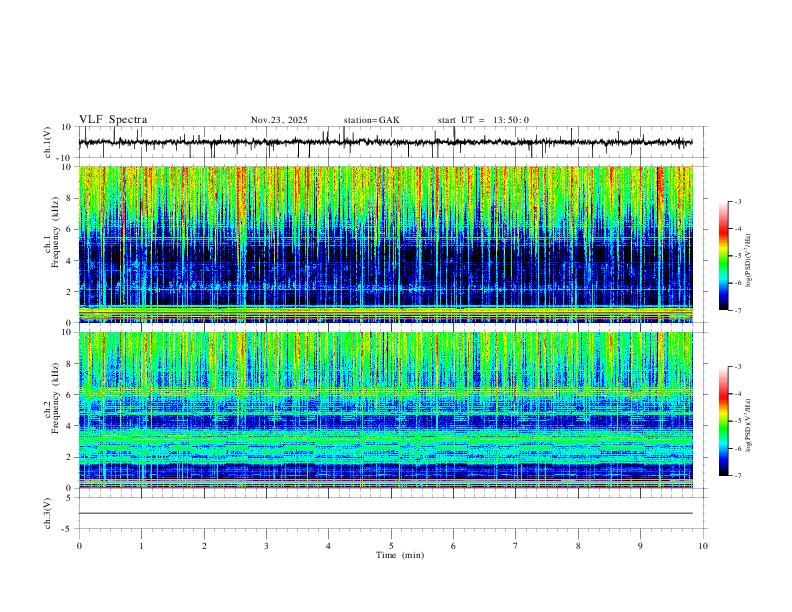
Task: Click the 'station=GAK' label
Action: click(372, 120)
